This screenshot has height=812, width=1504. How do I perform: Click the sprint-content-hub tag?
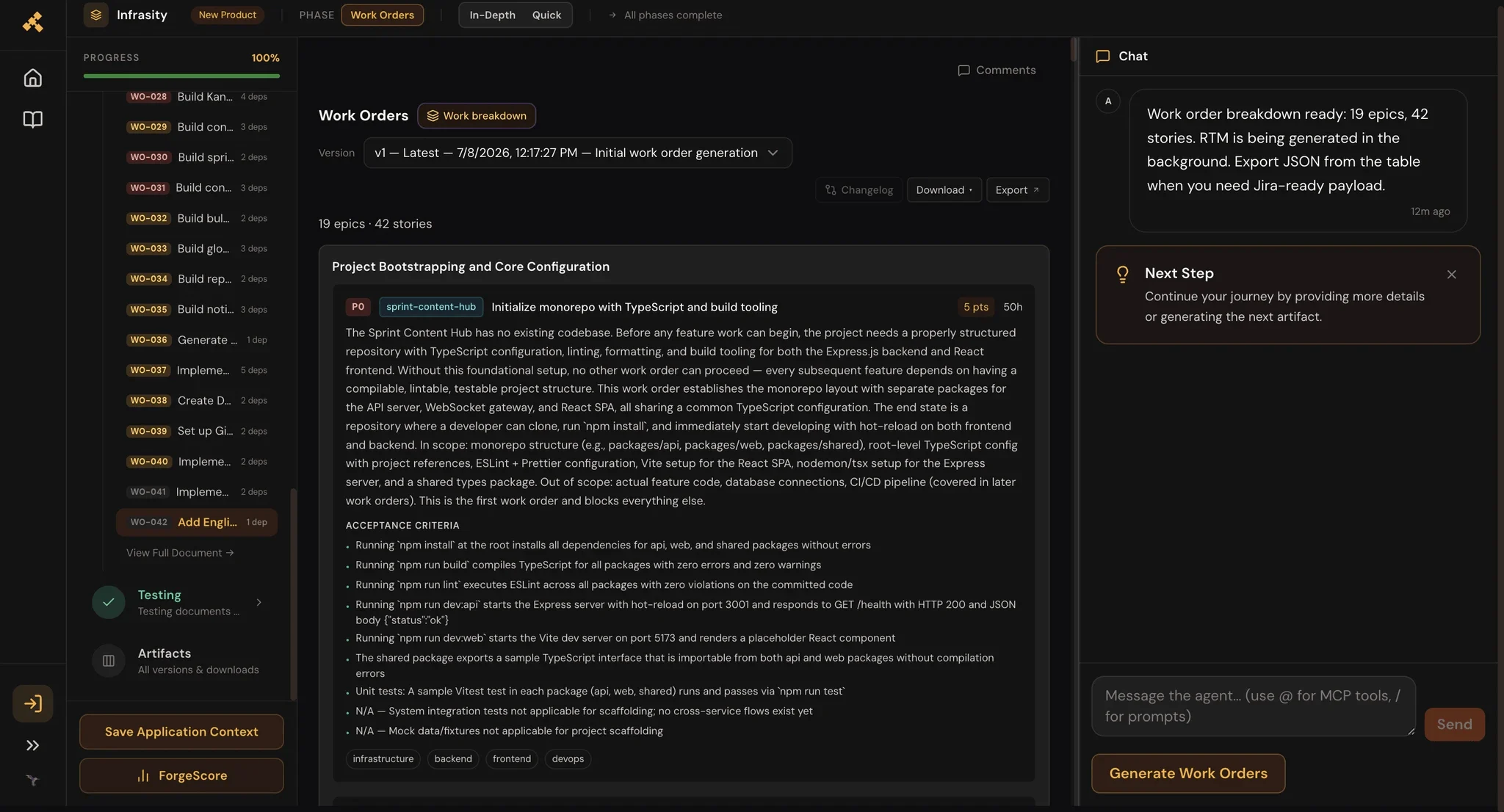tap(431, 307)
